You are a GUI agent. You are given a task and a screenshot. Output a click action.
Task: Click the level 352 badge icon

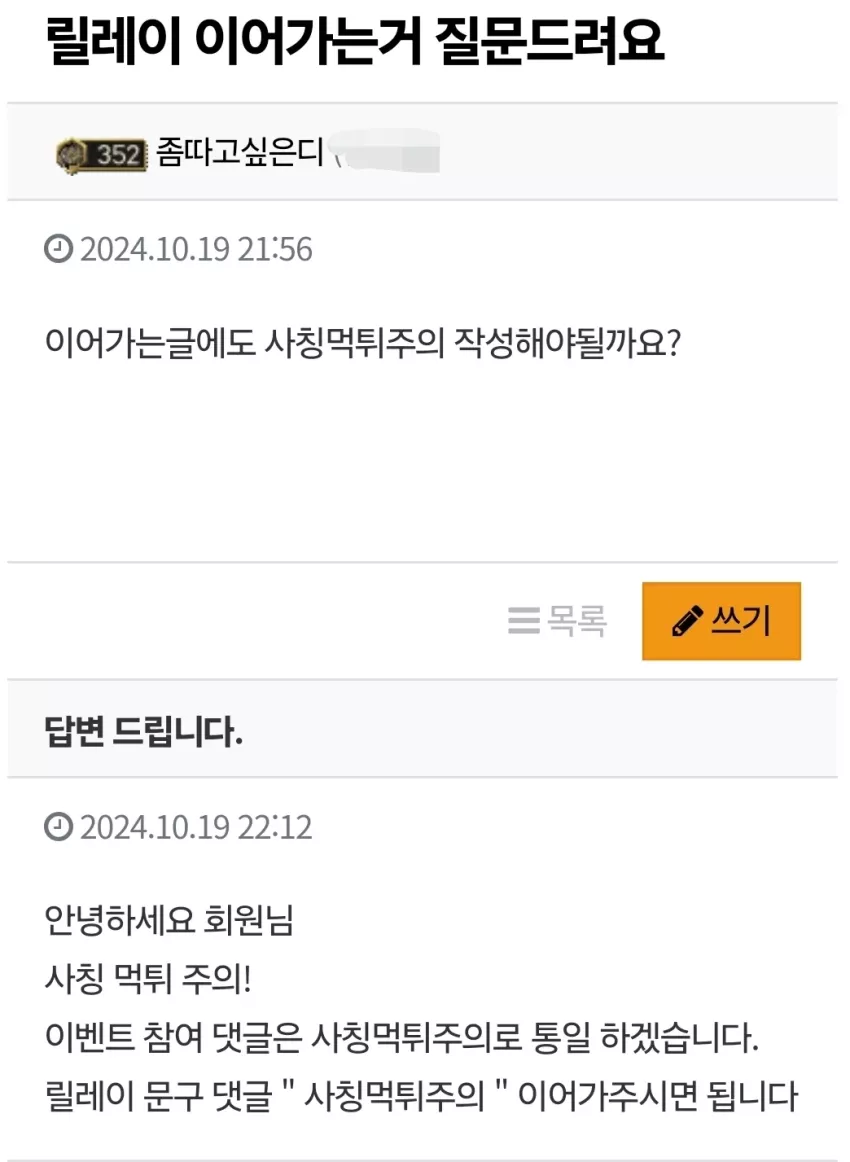coord(102,155)
